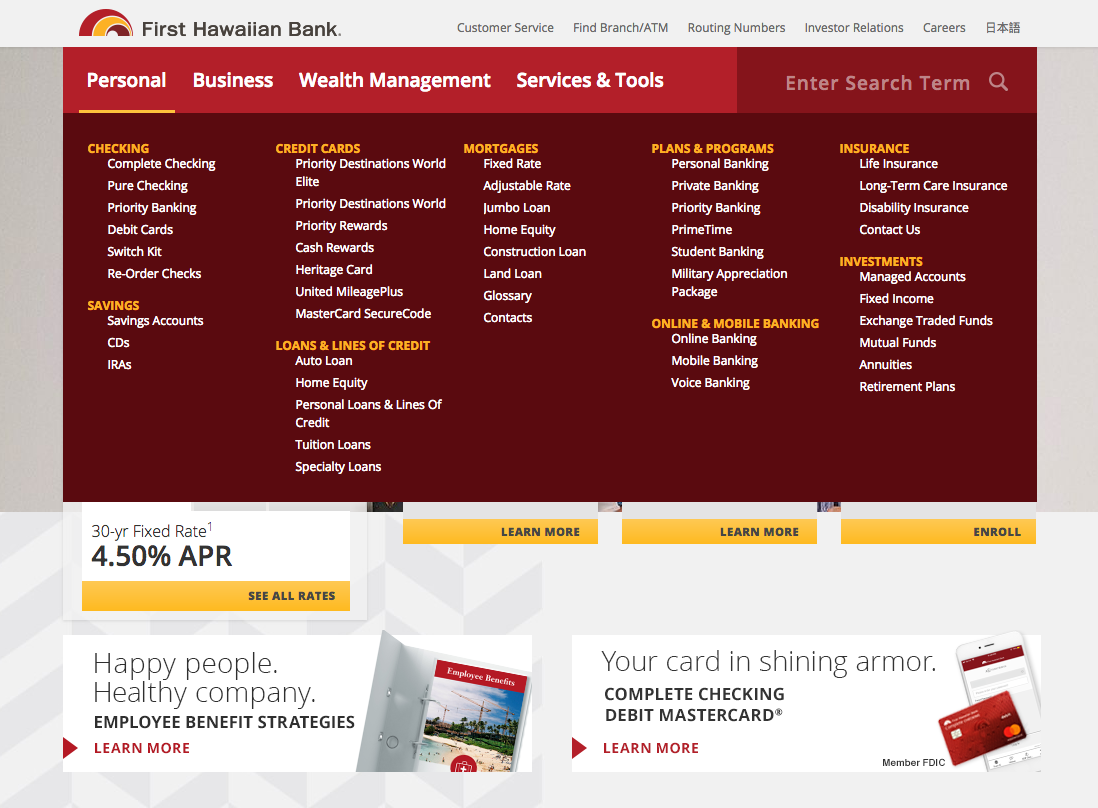This screenshot has width=1098, height=808.
Task: Open Life Insurance
Action: [x=898, y=164]
